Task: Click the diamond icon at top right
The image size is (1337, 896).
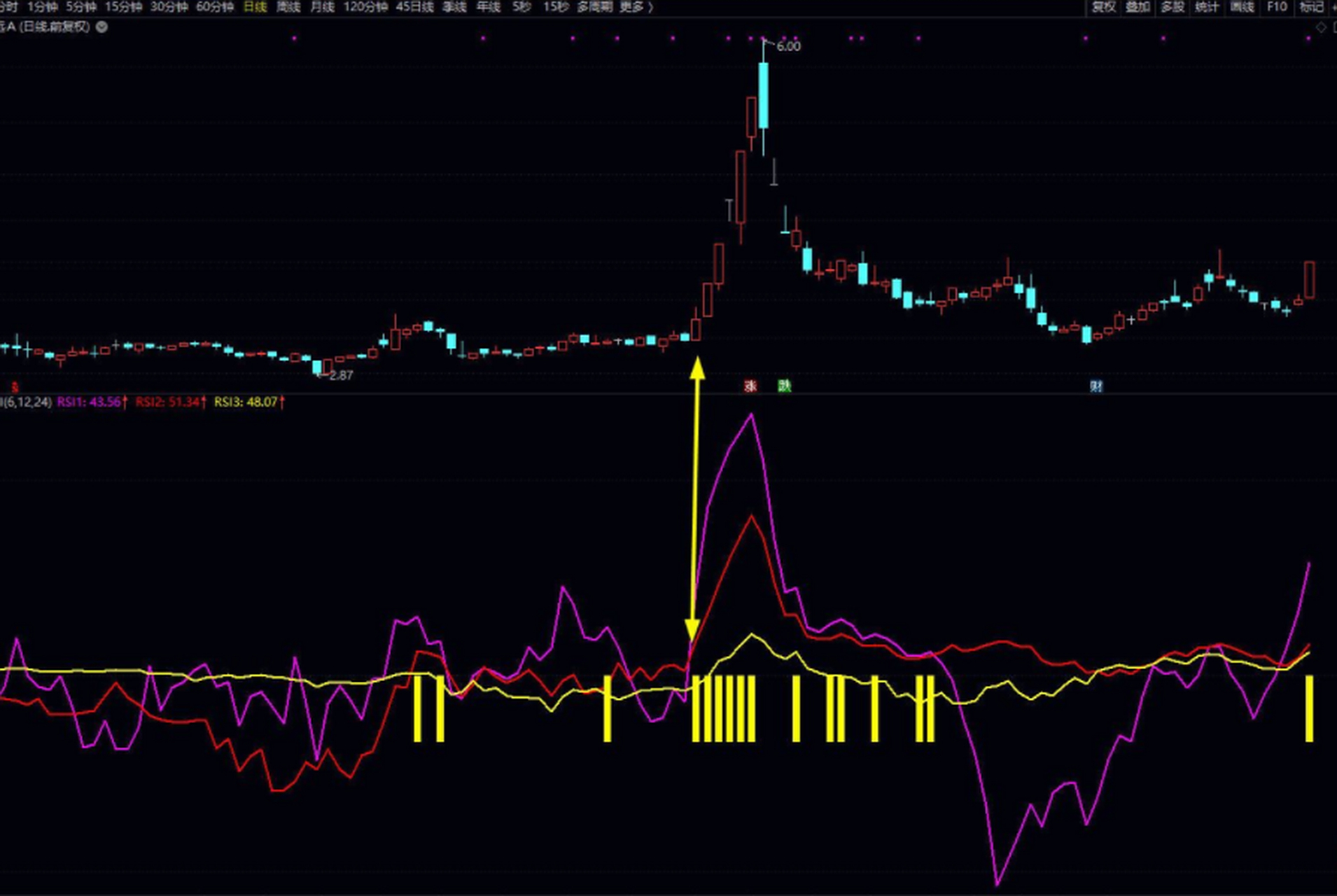Action: [1321, 27]
